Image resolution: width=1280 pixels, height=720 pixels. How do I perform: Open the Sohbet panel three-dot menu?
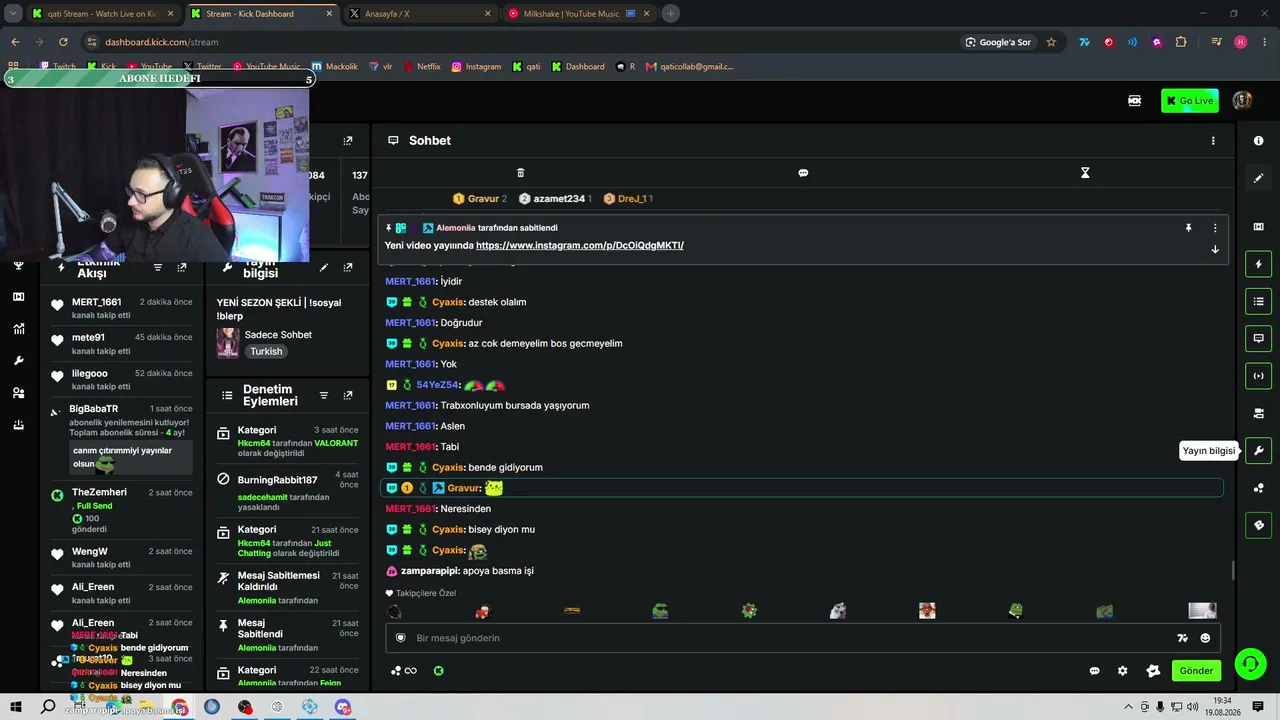point(1213,141)
